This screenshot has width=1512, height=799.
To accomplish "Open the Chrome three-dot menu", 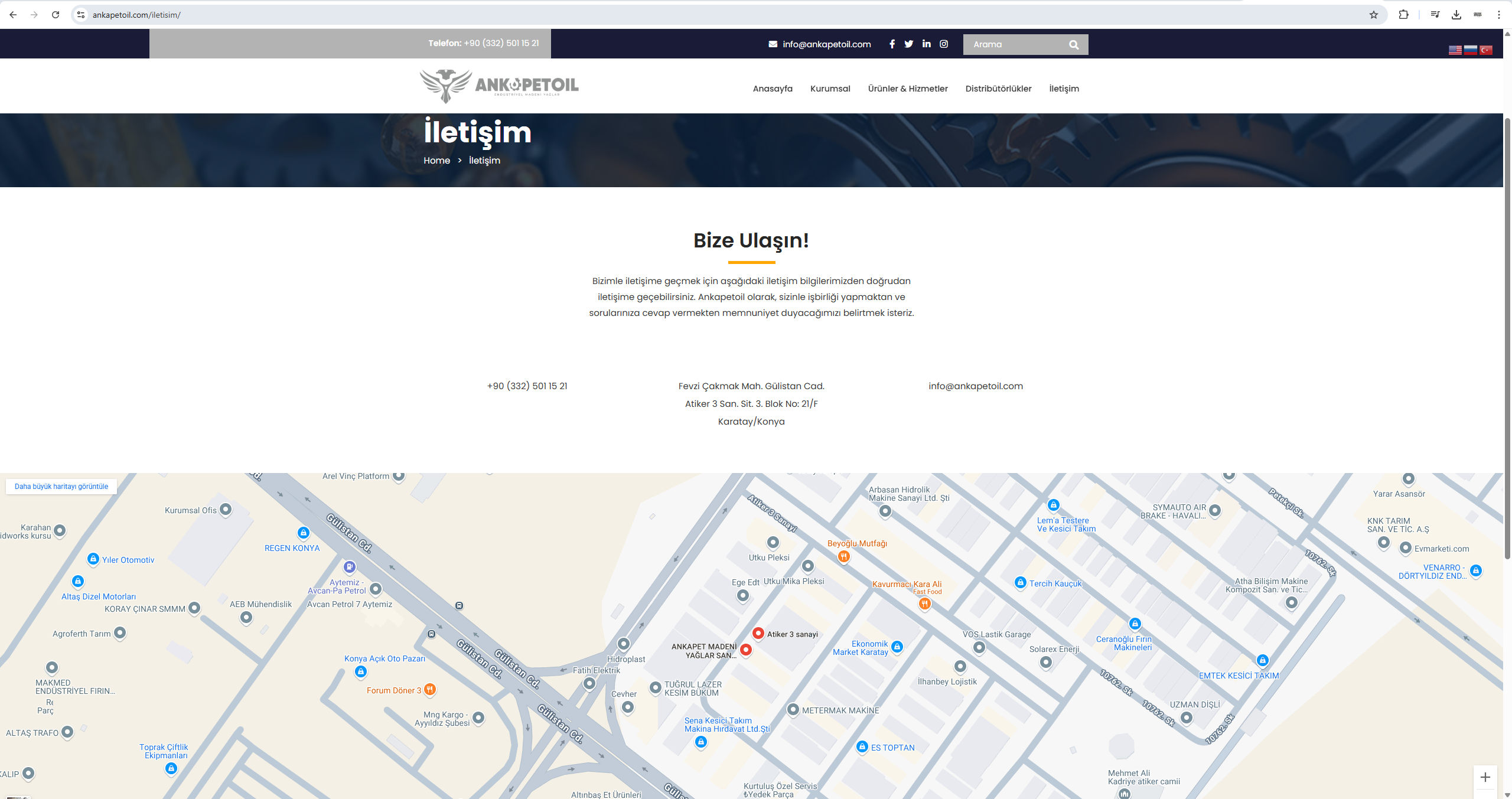I will 1499,15.
